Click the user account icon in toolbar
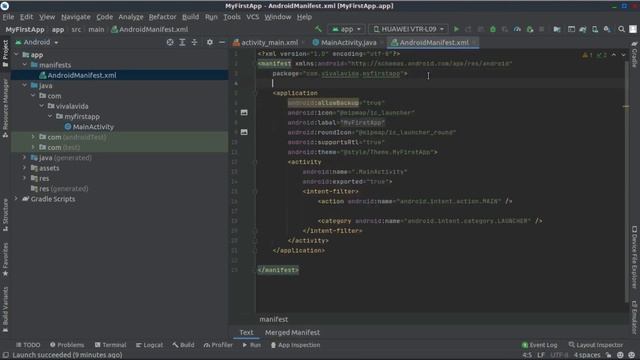 (x=633, y=29)
